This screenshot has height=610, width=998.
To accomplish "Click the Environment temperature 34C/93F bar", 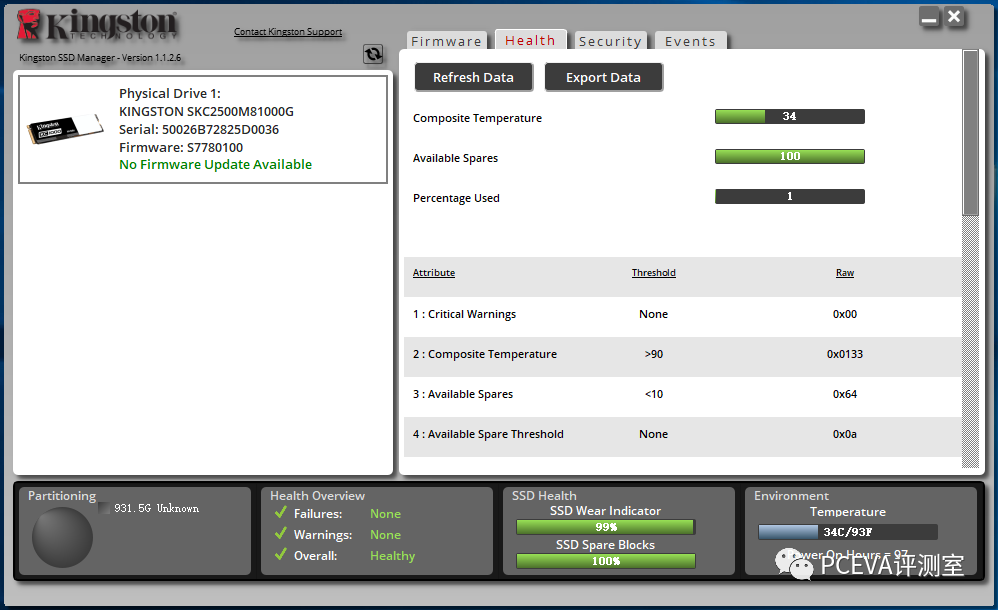I will point(848,532).
